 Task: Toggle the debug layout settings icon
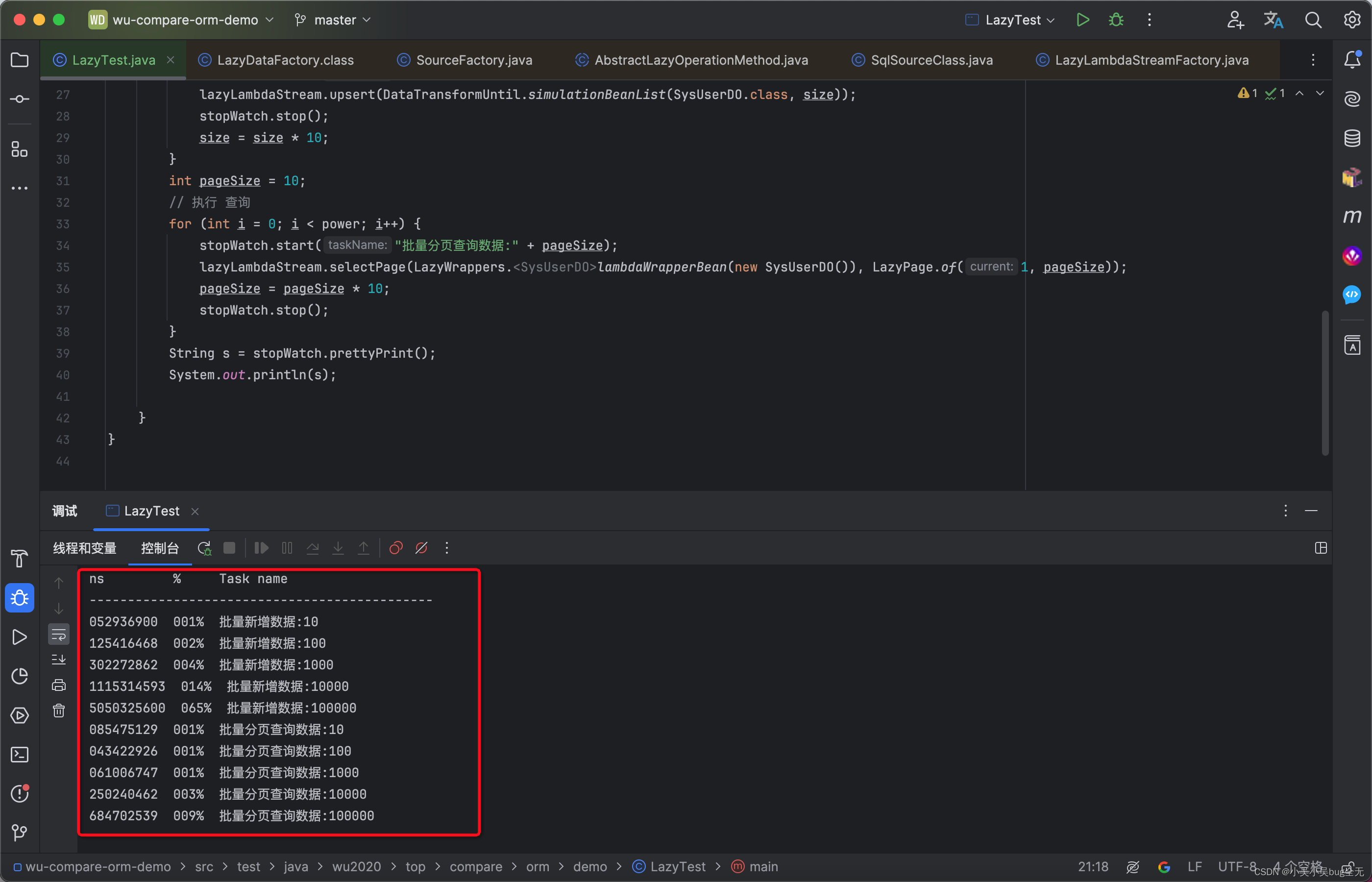click(x=1321, y=548)
